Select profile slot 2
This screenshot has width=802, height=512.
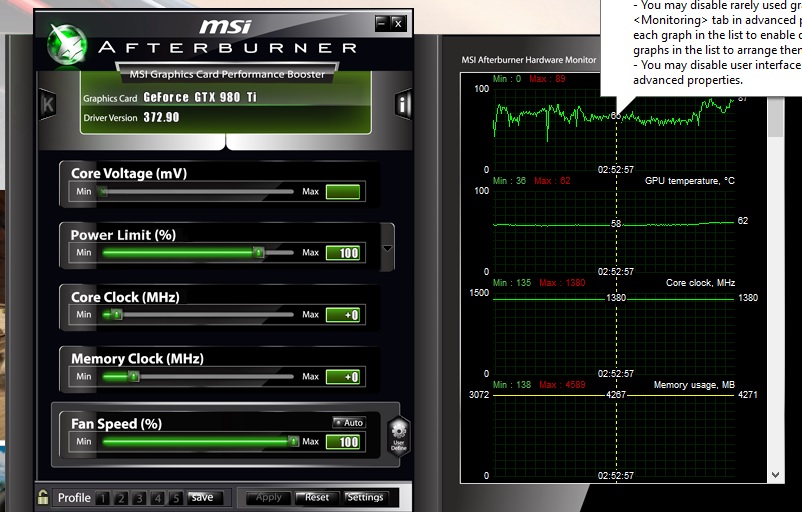(x=121, y=498)
